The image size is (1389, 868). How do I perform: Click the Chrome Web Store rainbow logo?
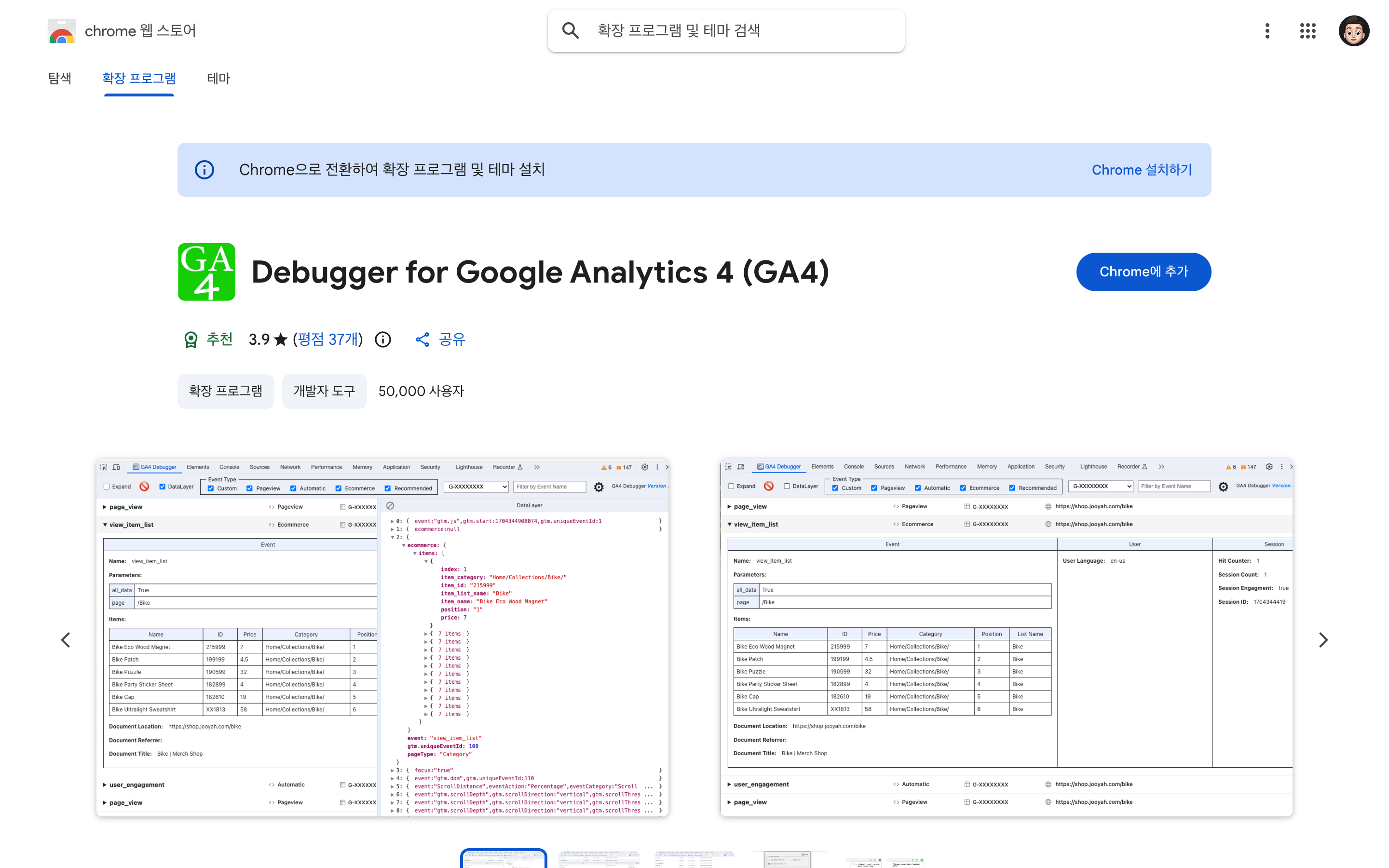(61, 31)
